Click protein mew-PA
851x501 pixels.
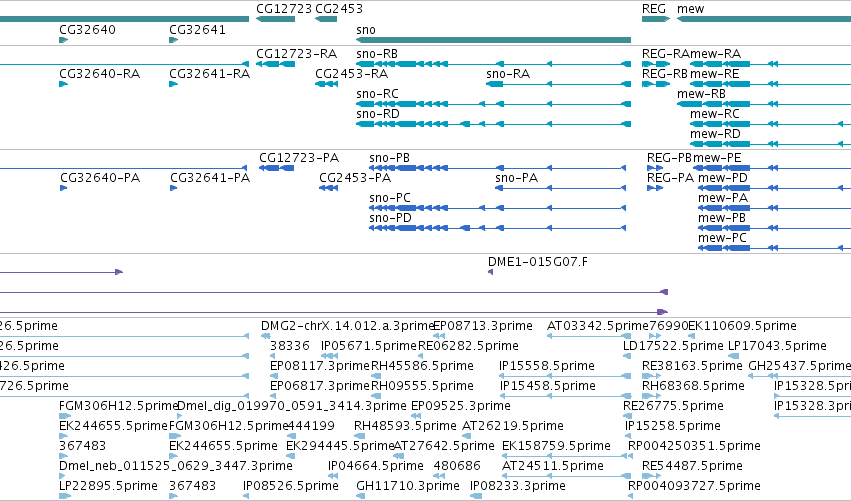coord(723,198)
